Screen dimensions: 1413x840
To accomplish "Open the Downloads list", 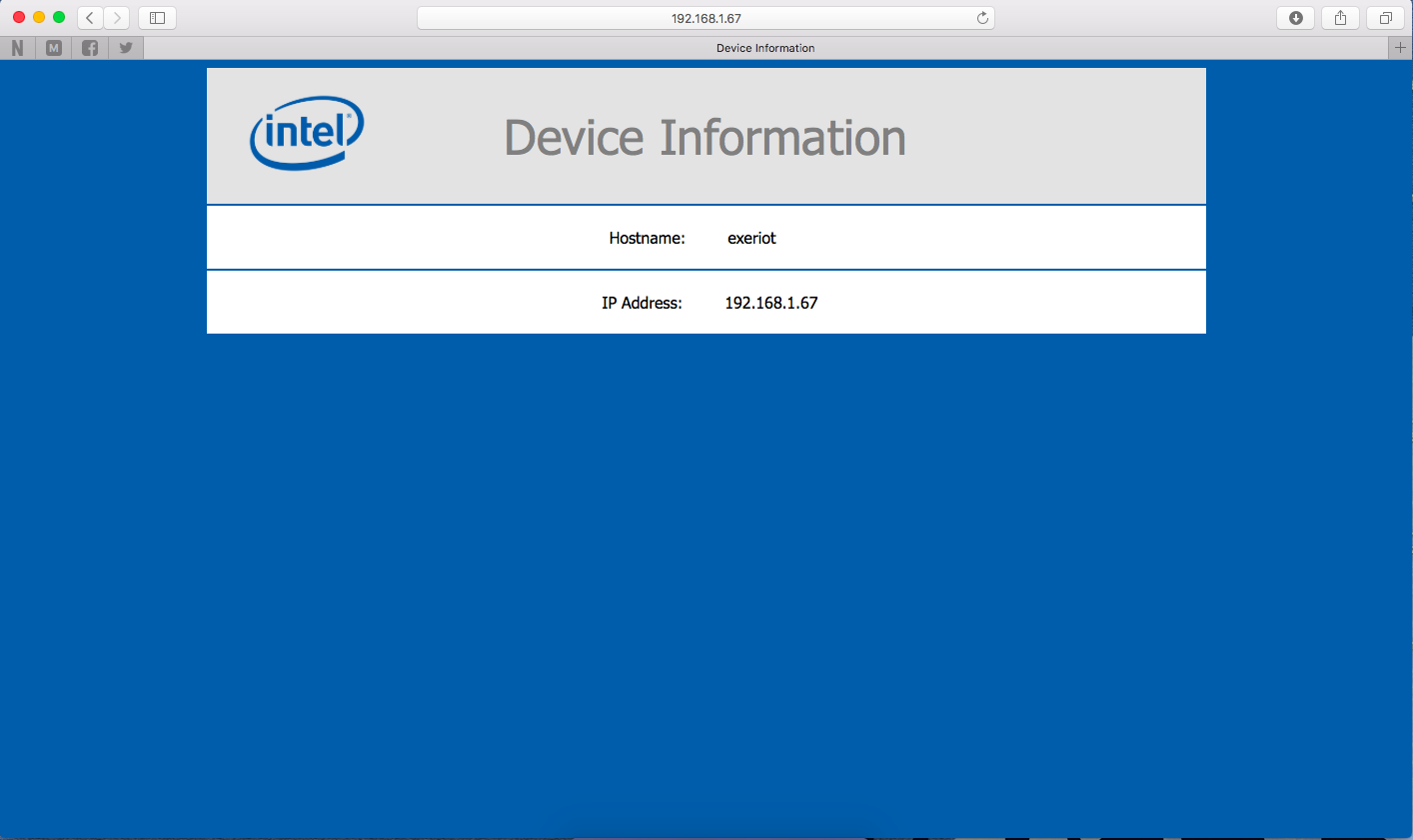I will (x=1296, y=18).
